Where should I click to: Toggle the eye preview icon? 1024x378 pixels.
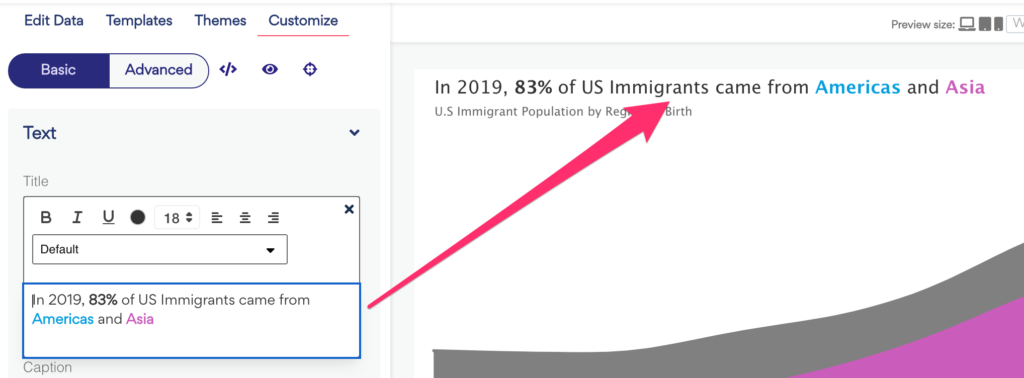pos(270,69)
